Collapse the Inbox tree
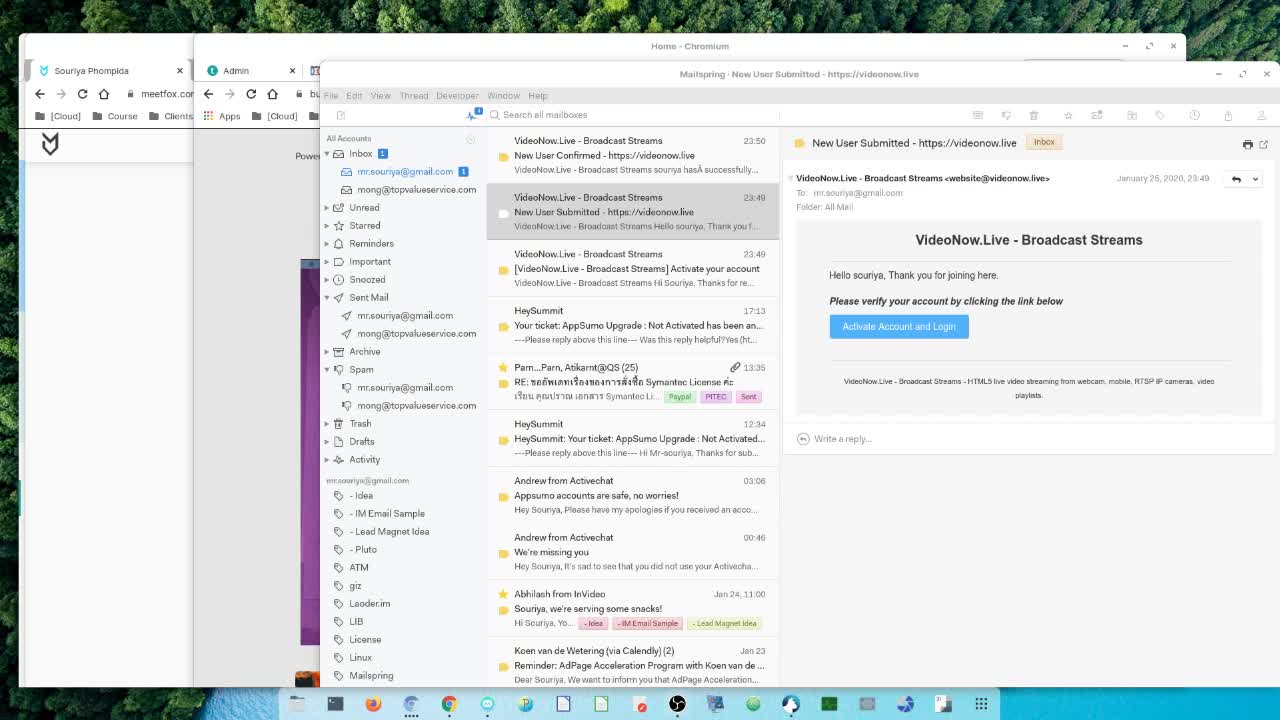1280x720 pixels. point(327,154)
